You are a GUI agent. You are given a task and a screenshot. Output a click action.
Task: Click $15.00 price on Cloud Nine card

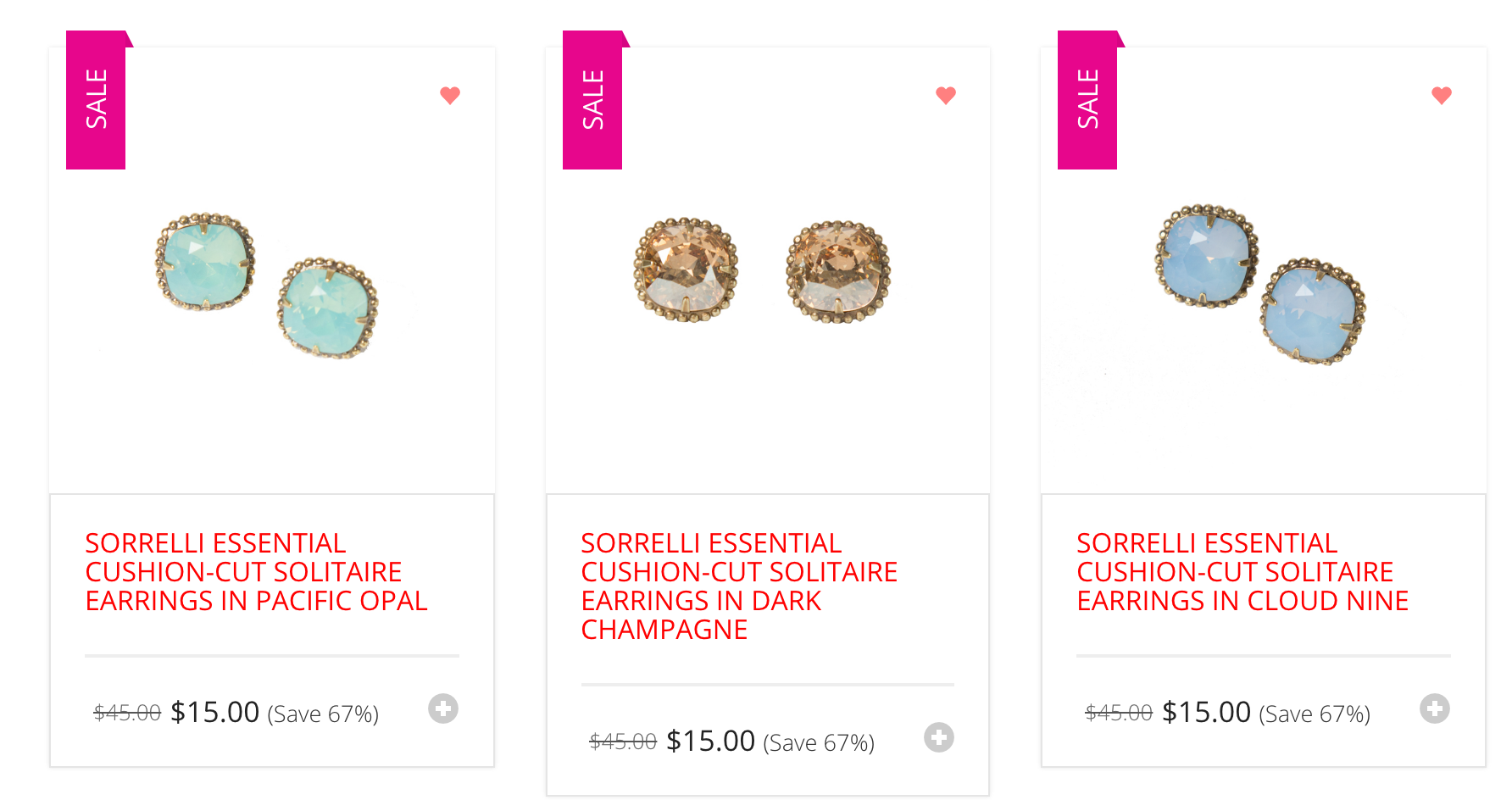pos(1206,712)
